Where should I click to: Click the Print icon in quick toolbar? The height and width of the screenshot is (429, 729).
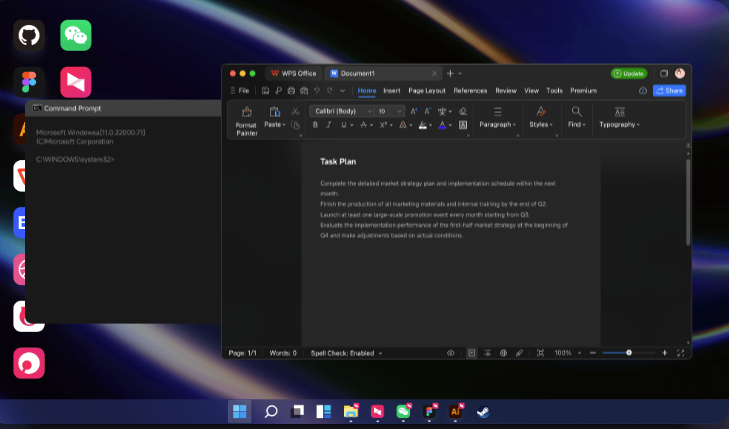[291, 91]
